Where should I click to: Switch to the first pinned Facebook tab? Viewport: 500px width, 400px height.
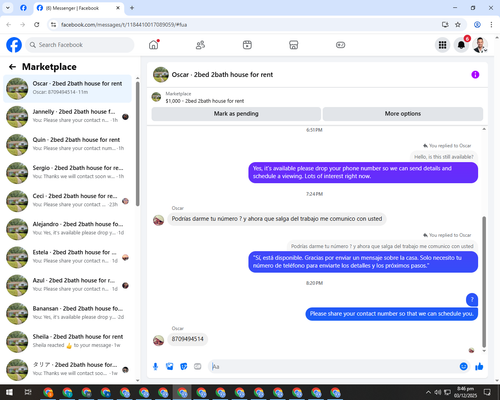point(23,8)
